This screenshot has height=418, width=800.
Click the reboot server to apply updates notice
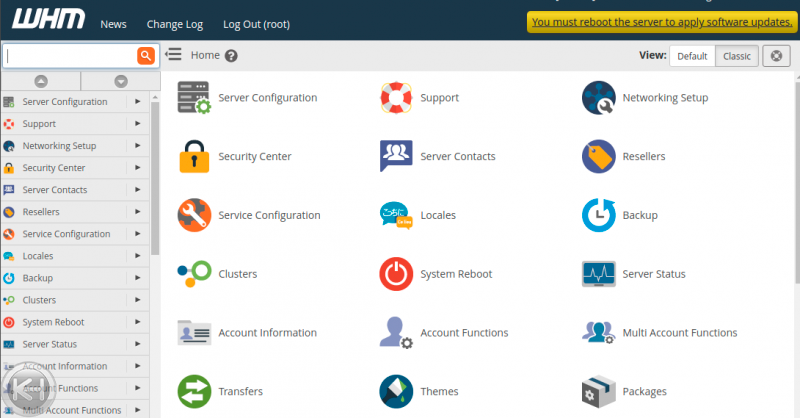[662, 22]
